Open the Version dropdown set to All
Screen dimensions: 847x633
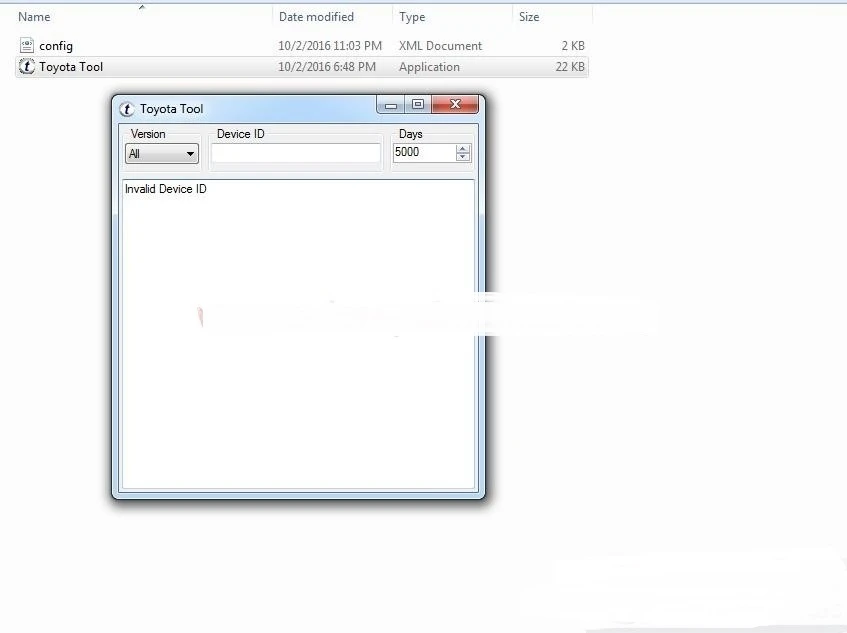pos(162,154)
